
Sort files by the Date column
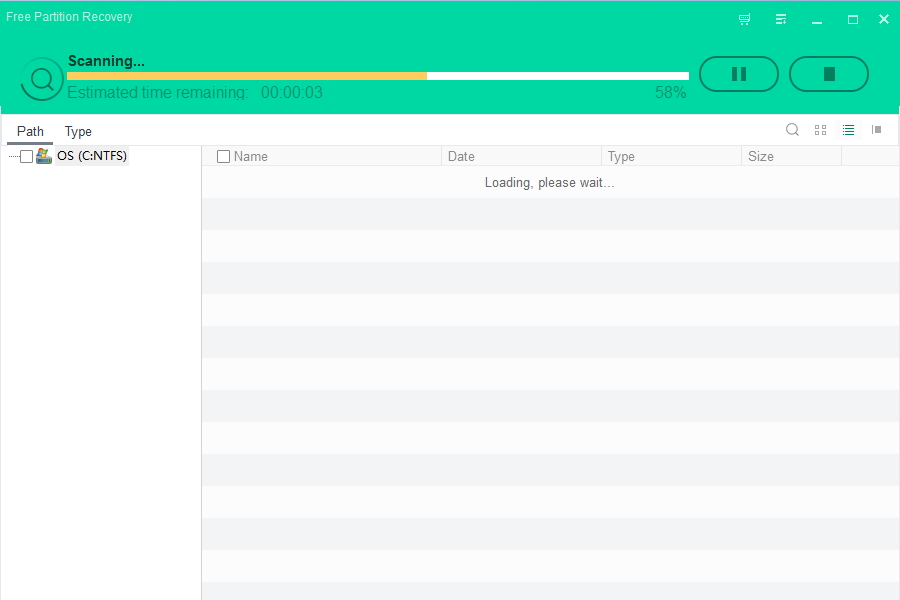(520, 156)
